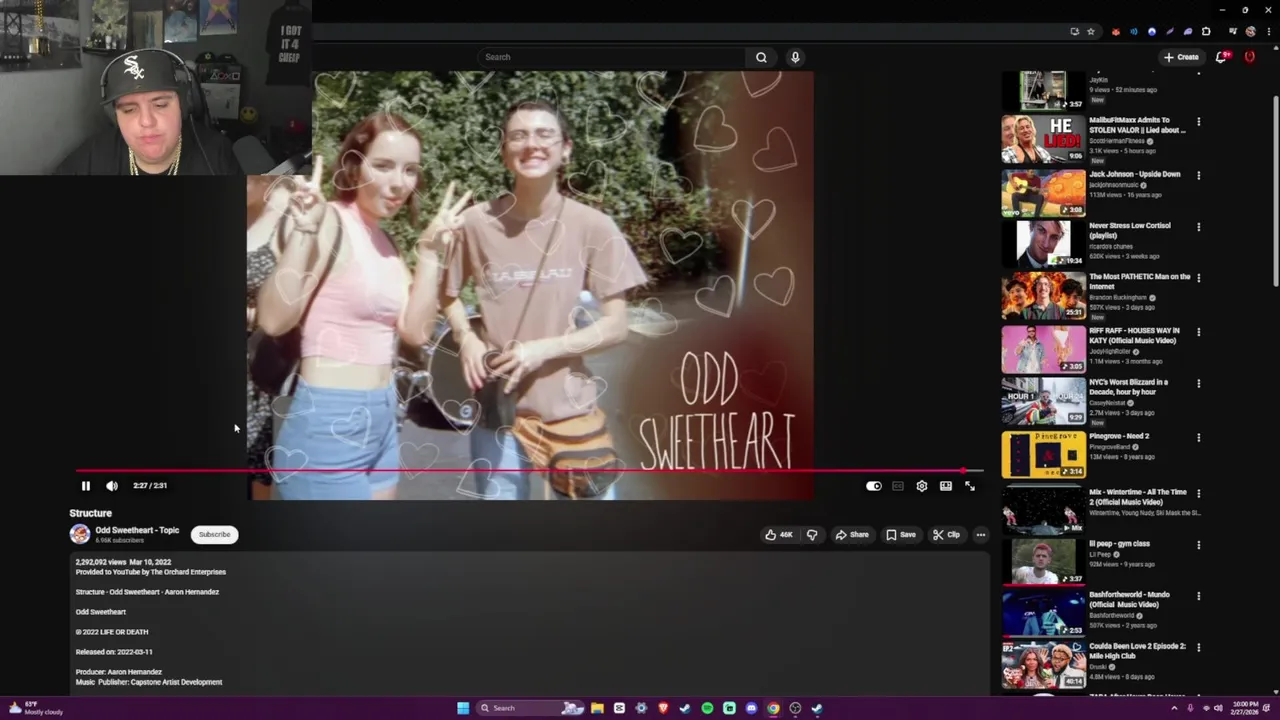
Task: Open taskbar clock showing 10:00 PM
Action: (x=1246, y=708)
